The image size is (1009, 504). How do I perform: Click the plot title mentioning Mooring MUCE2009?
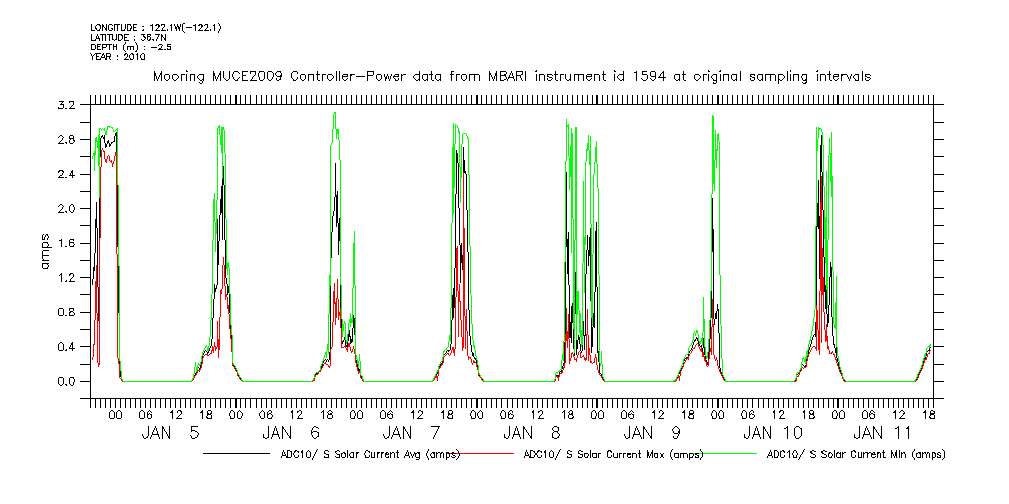pos(511,76)
